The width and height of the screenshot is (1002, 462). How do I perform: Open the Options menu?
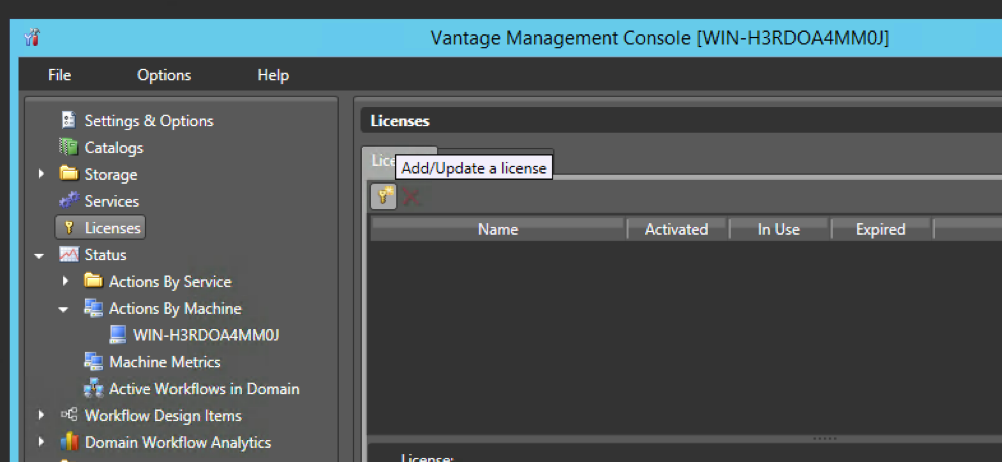click(x=164, y=75)
